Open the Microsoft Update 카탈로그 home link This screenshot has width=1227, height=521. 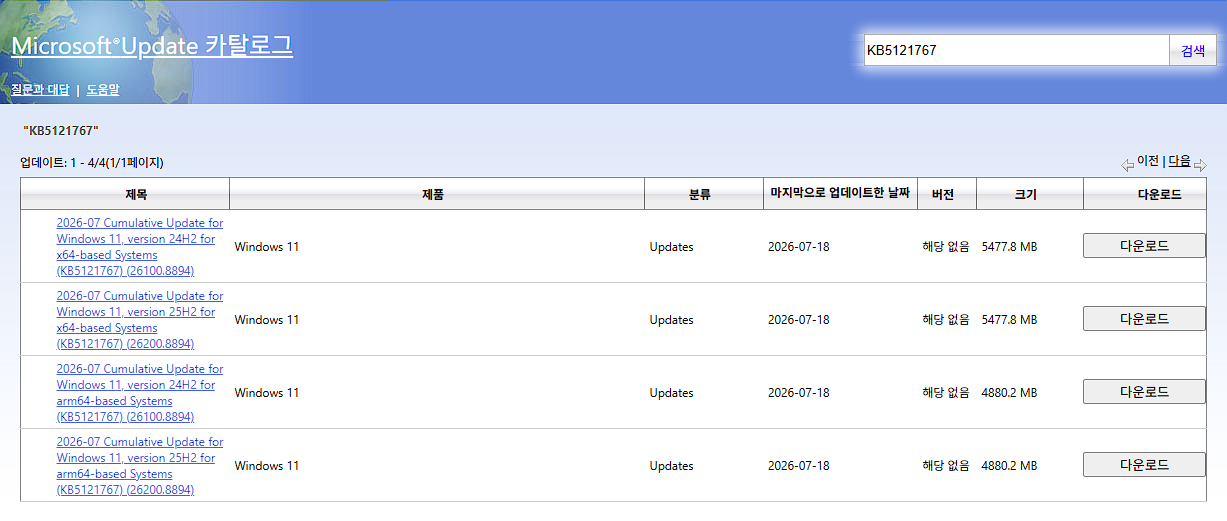(x=152, y=45)
